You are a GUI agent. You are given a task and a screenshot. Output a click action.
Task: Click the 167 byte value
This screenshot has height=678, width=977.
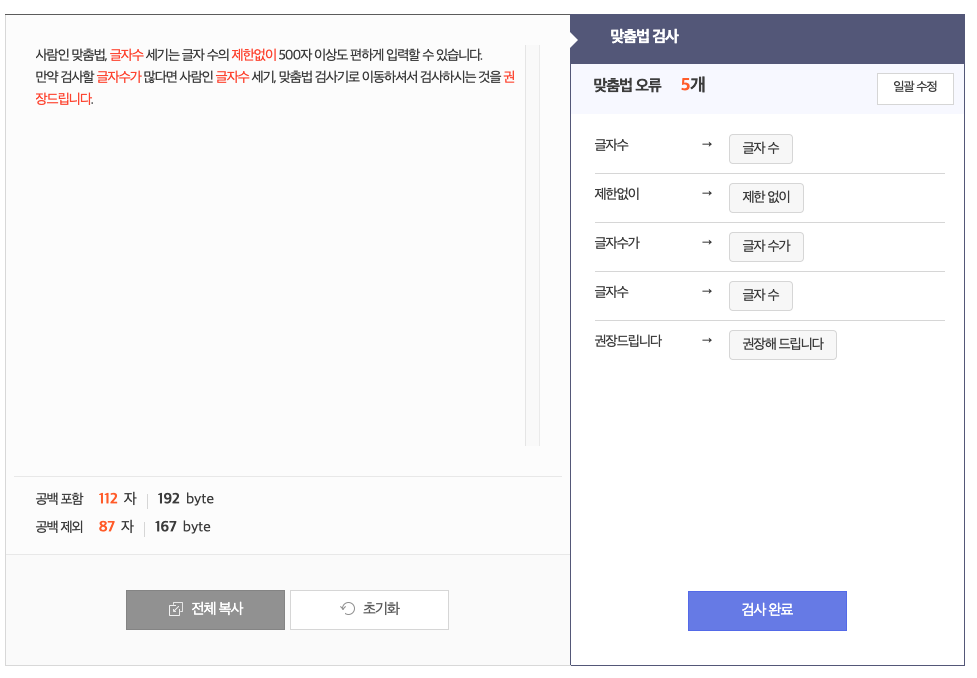coord(183,527)
